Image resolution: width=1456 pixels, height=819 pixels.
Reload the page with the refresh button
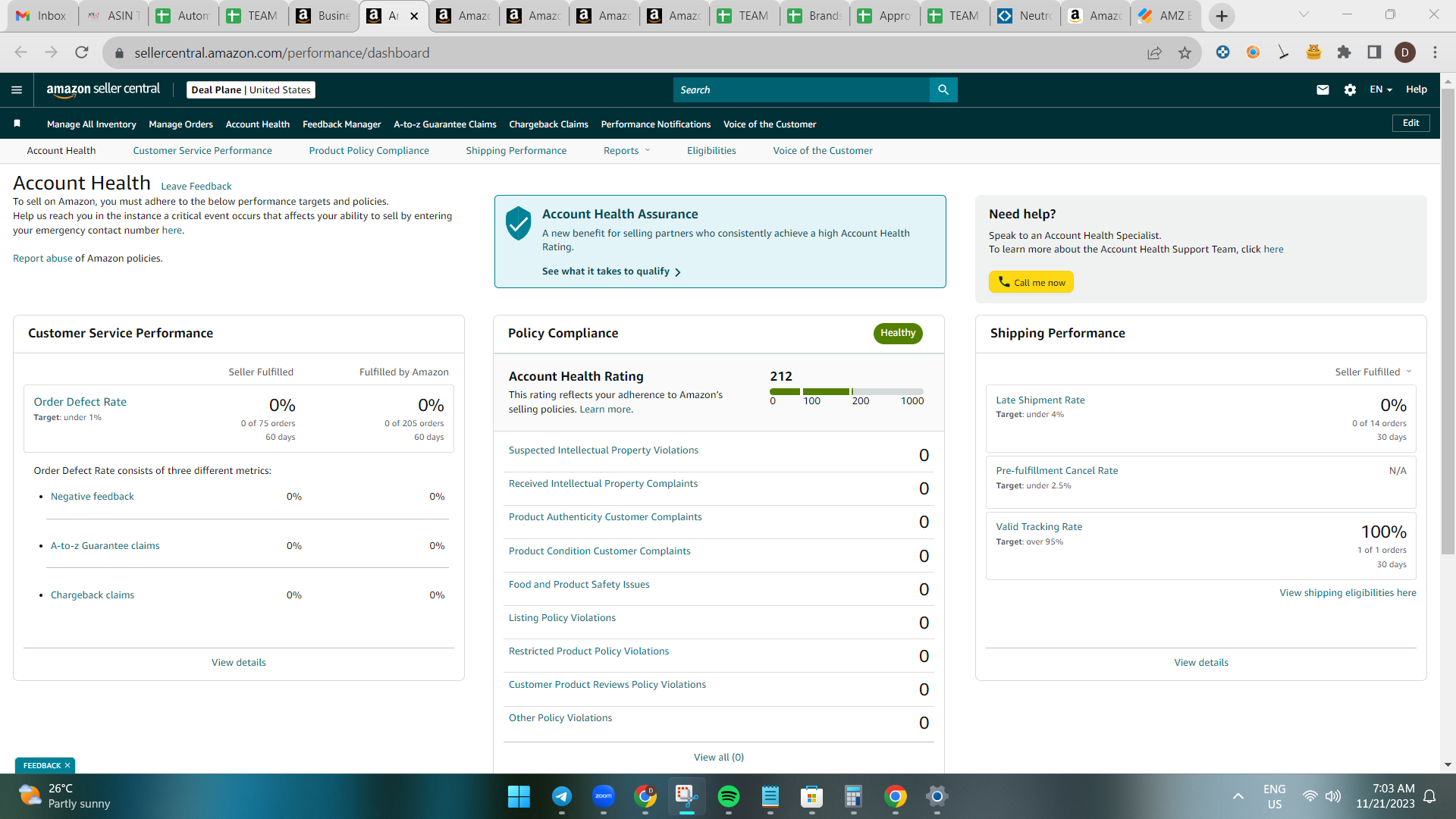82,52
